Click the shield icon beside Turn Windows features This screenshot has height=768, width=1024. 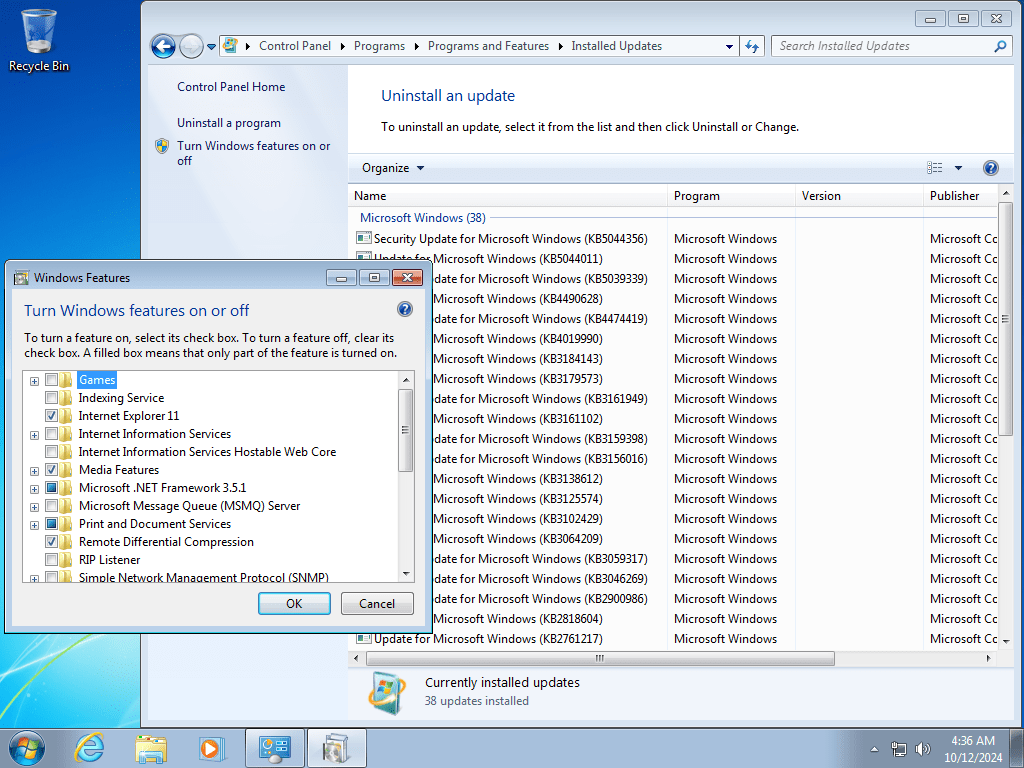click(162, 146)
